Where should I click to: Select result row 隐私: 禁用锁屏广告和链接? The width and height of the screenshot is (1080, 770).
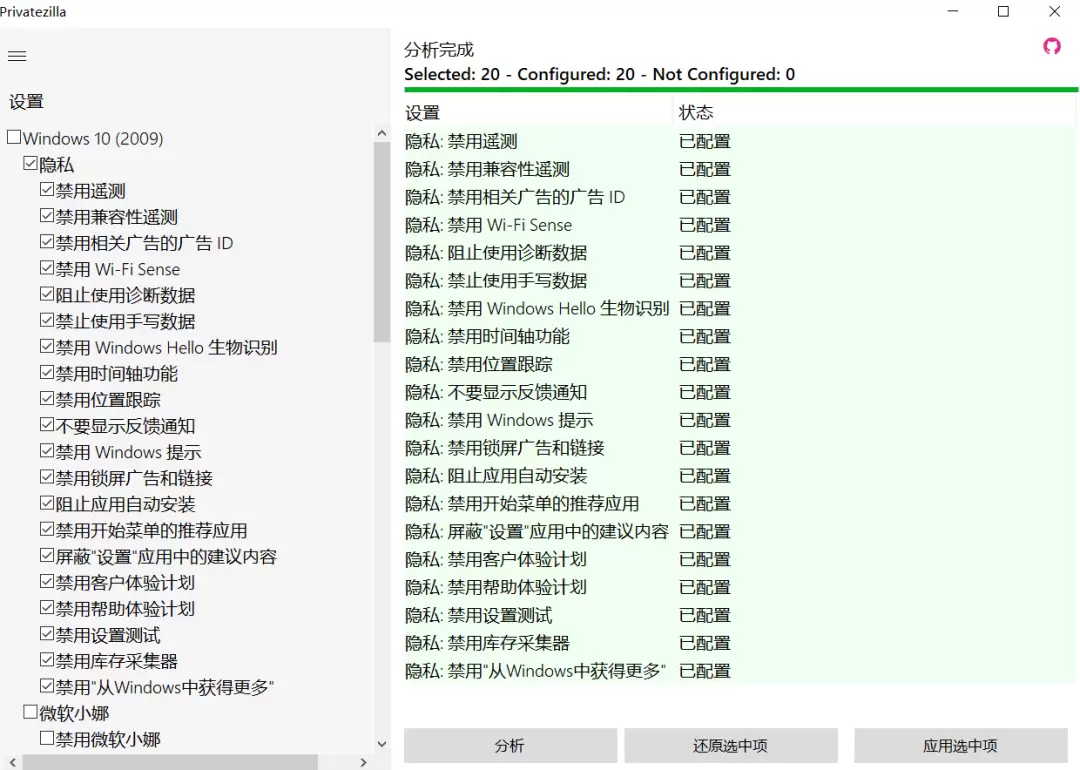(x=740, y=448)
